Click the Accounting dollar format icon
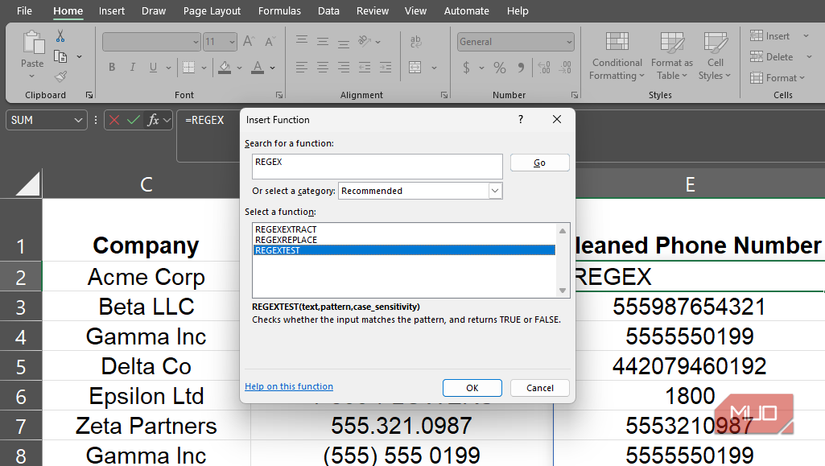Viewport: 825px width, 466px height. click(466, 67)
